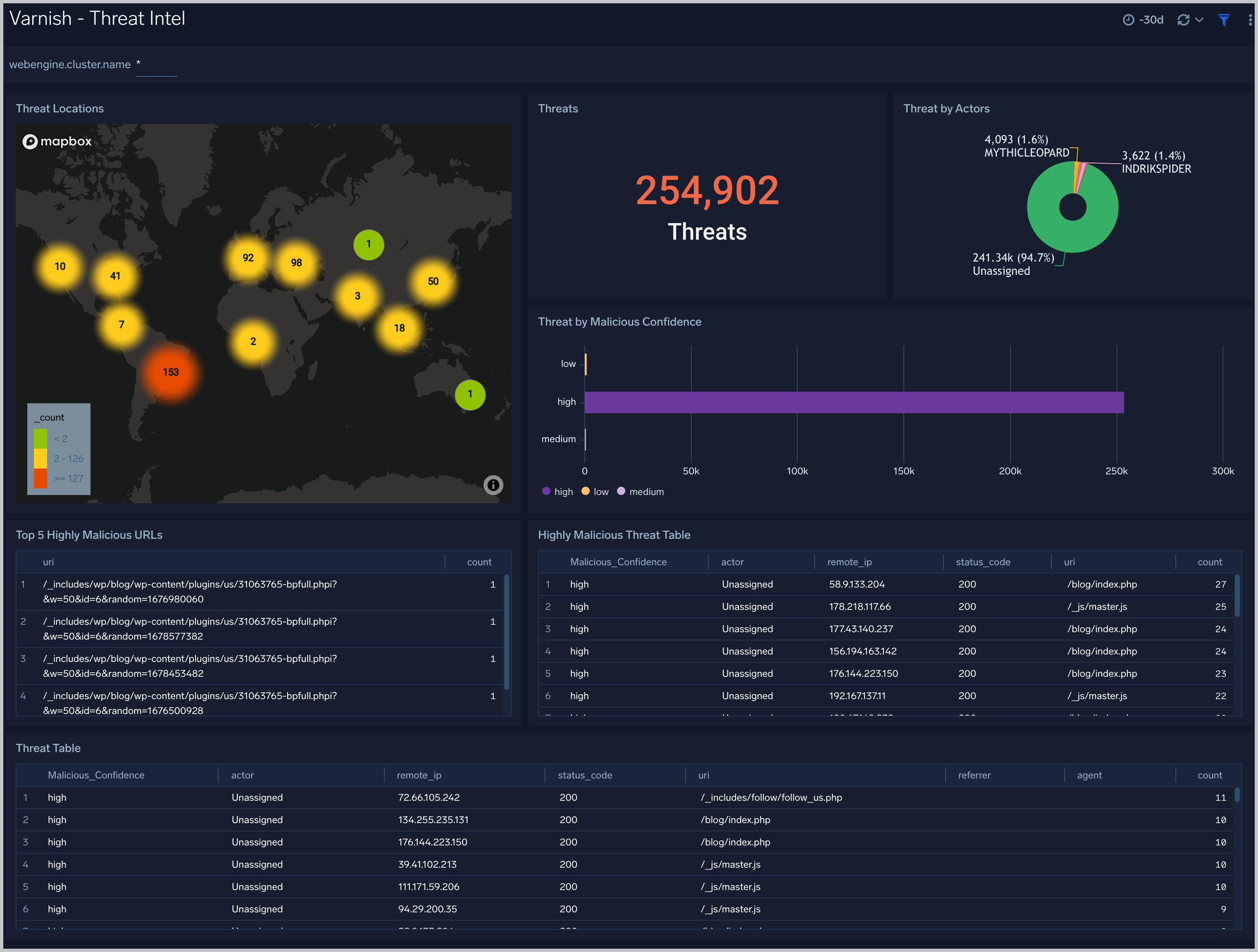Click the webengine.cluster.name filter input
The height and width of the screenshot is (952, 1258).
[156, 65]
